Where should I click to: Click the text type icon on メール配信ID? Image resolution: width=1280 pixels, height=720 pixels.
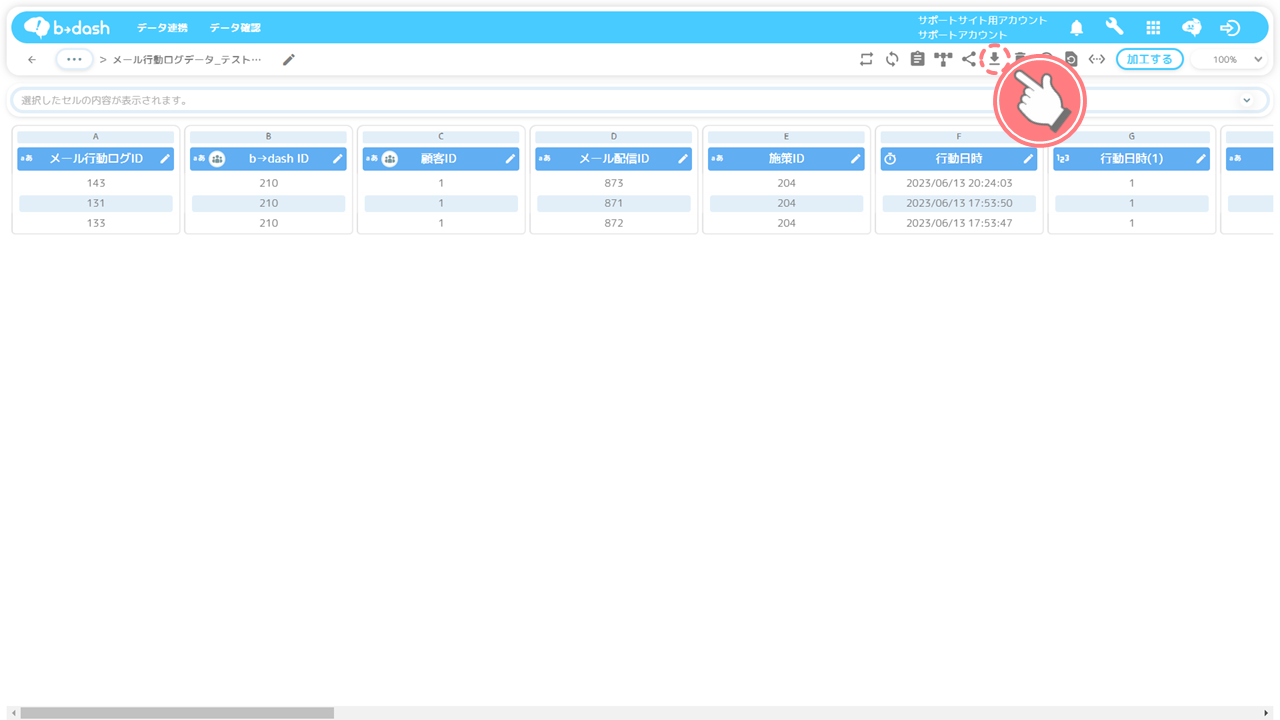[x=545, y=159]
